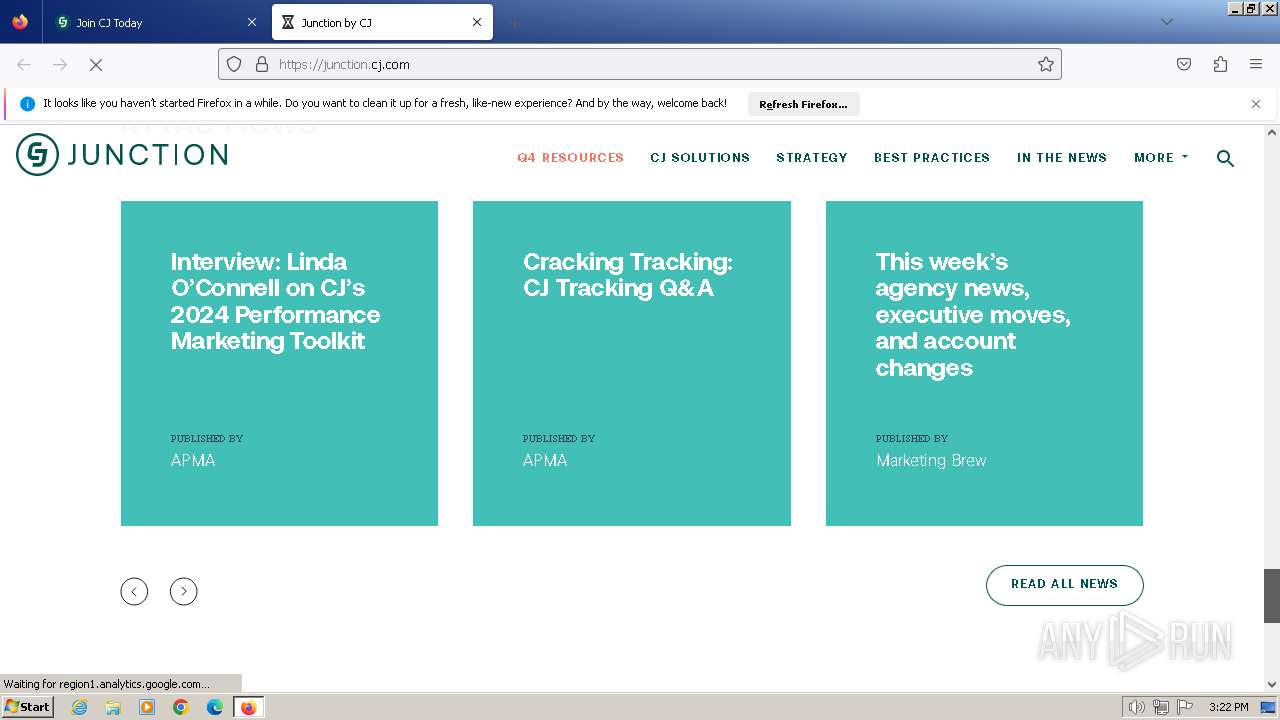Show site security padlock info
This screenshot has height=720, width=1280.
click(x=262, y=64)
